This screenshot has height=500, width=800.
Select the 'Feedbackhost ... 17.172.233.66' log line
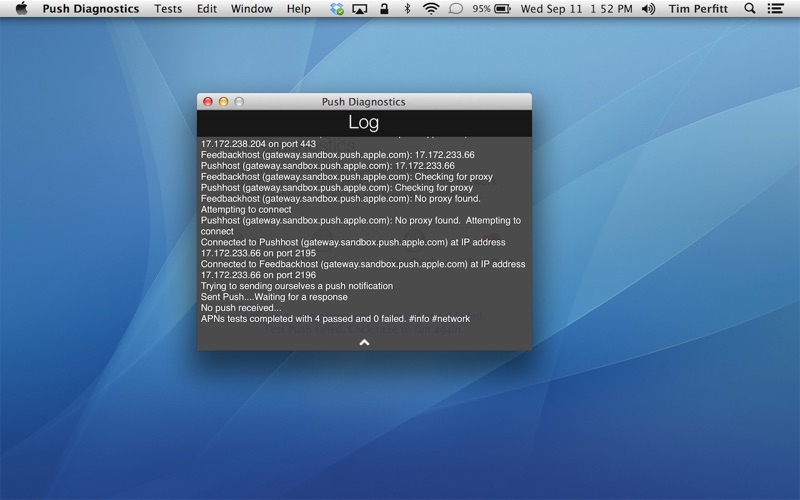[337, 155]
